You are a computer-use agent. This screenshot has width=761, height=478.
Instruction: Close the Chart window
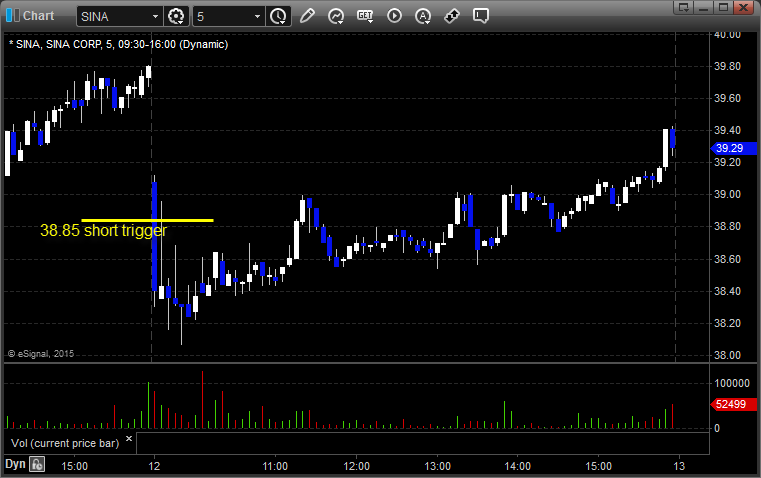pyautogui.click(x=744, y=7)
